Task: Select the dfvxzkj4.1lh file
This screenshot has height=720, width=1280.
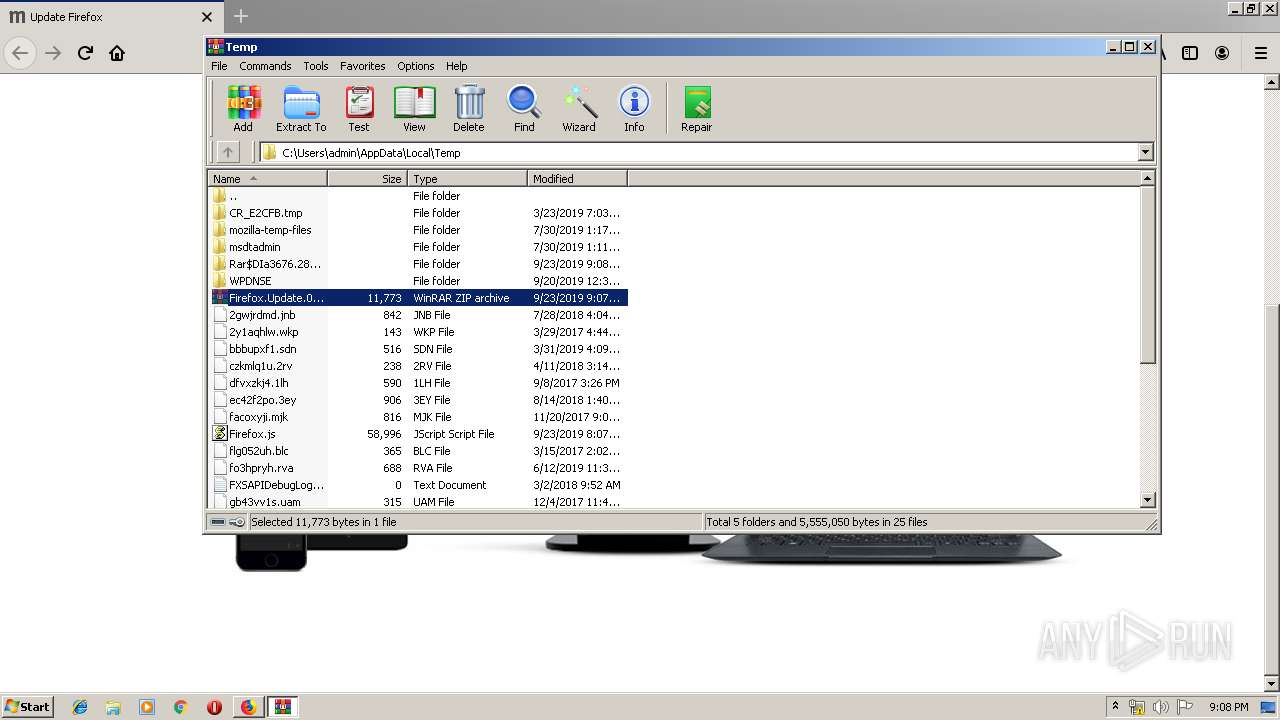Action: 419,383
